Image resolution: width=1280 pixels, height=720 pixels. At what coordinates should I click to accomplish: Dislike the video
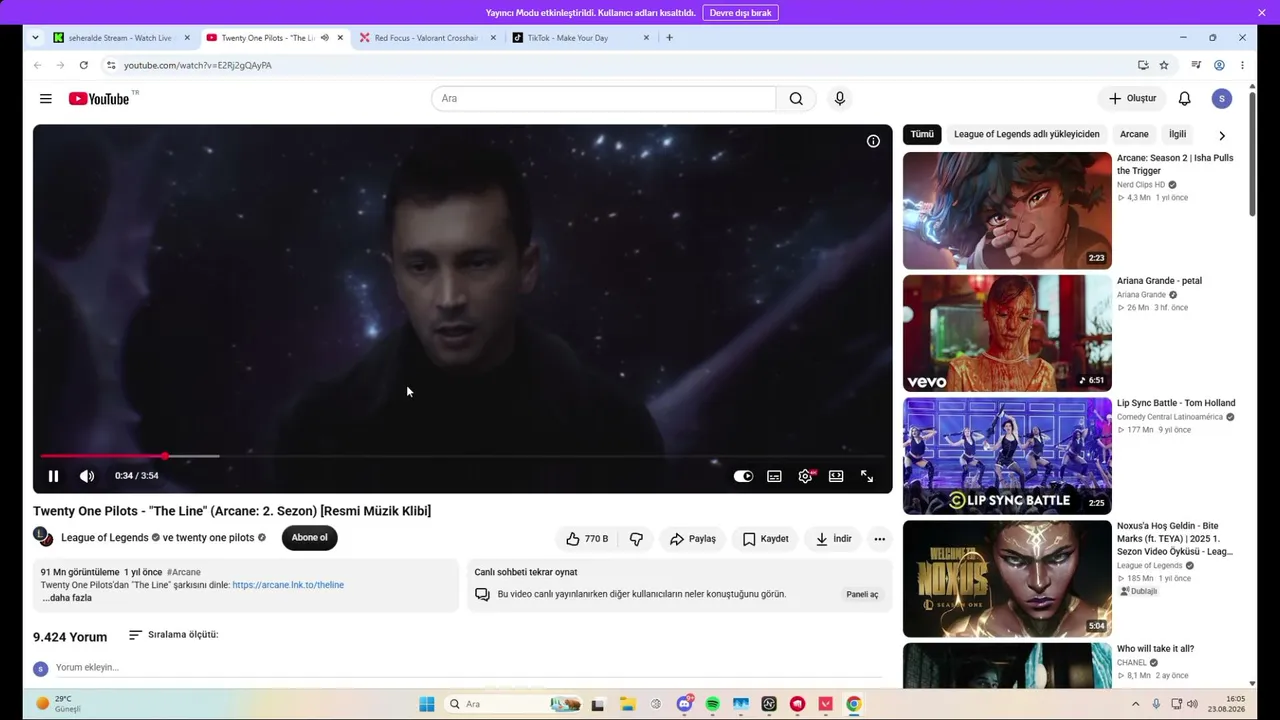click(x=636, y=539)
